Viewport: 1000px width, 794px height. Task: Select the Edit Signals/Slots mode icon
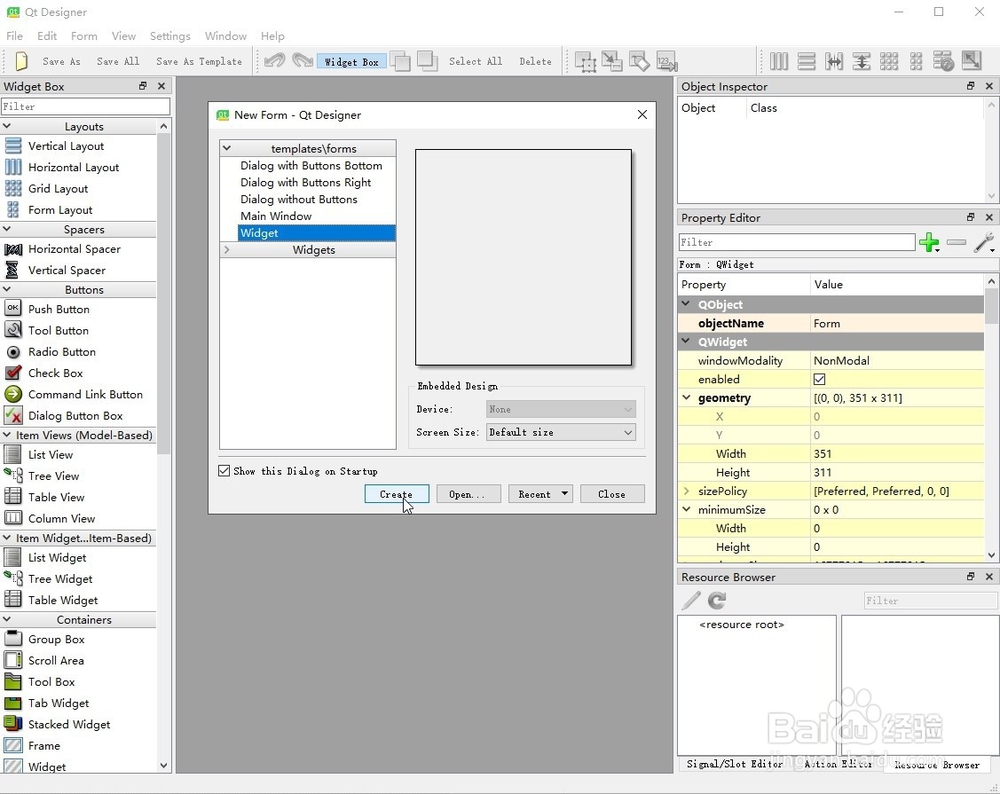[x=612, y=61]
